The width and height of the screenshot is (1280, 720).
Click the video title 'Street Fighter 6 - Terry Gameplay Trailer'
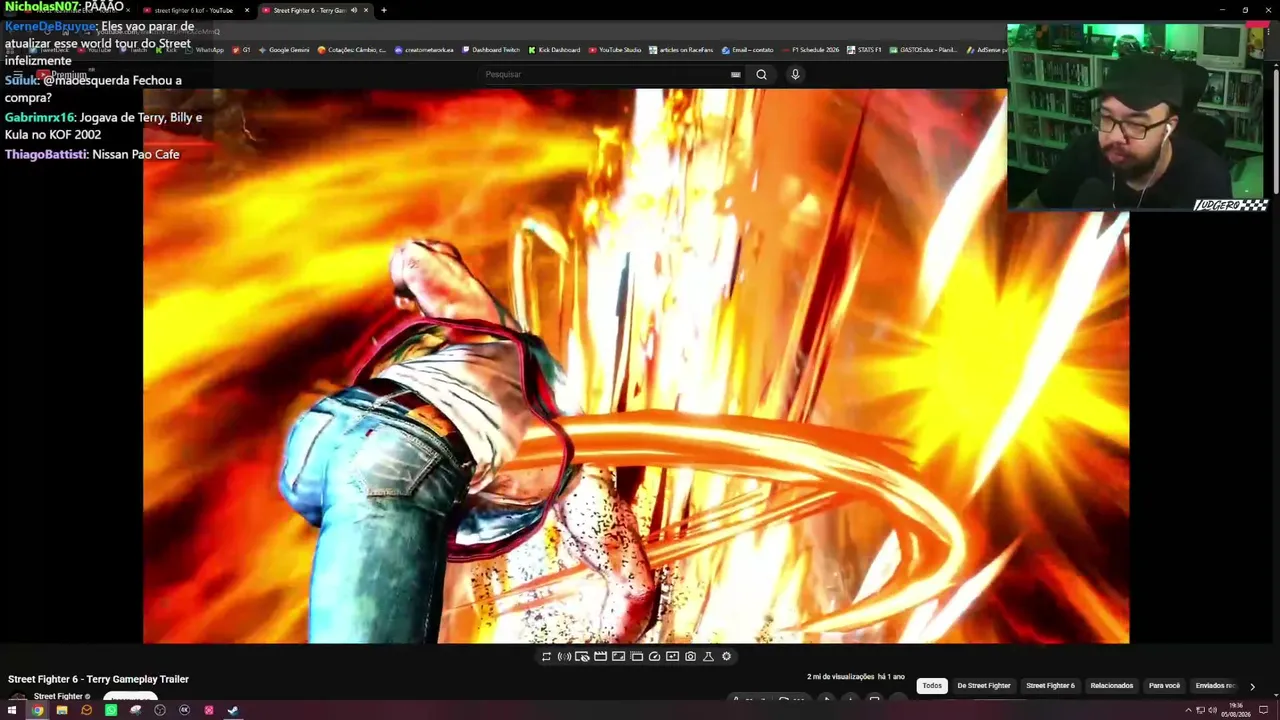pyautogui.click(x=98, y=680)
